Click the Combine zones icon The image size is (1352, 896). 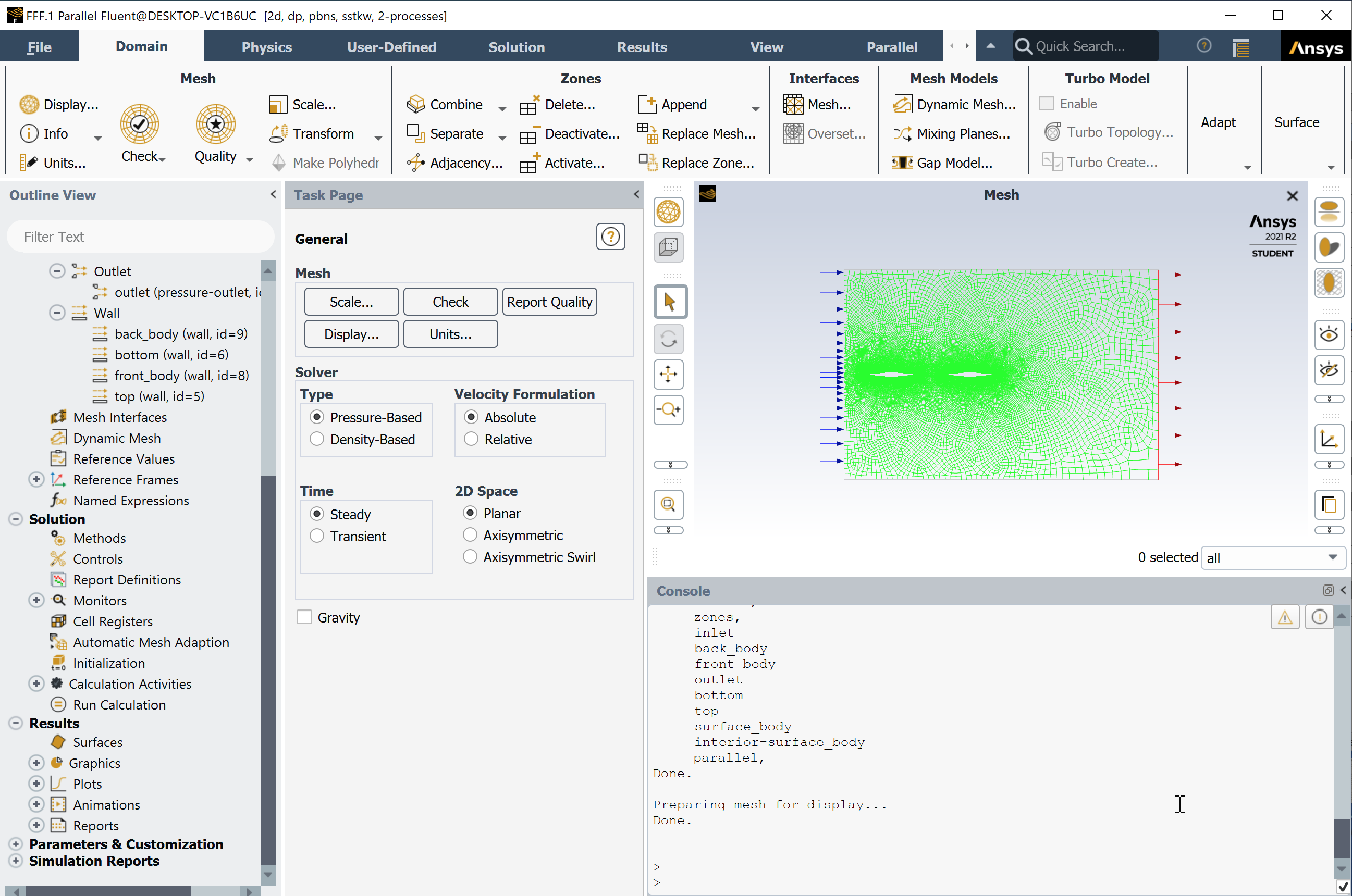[x=415, y=105]
